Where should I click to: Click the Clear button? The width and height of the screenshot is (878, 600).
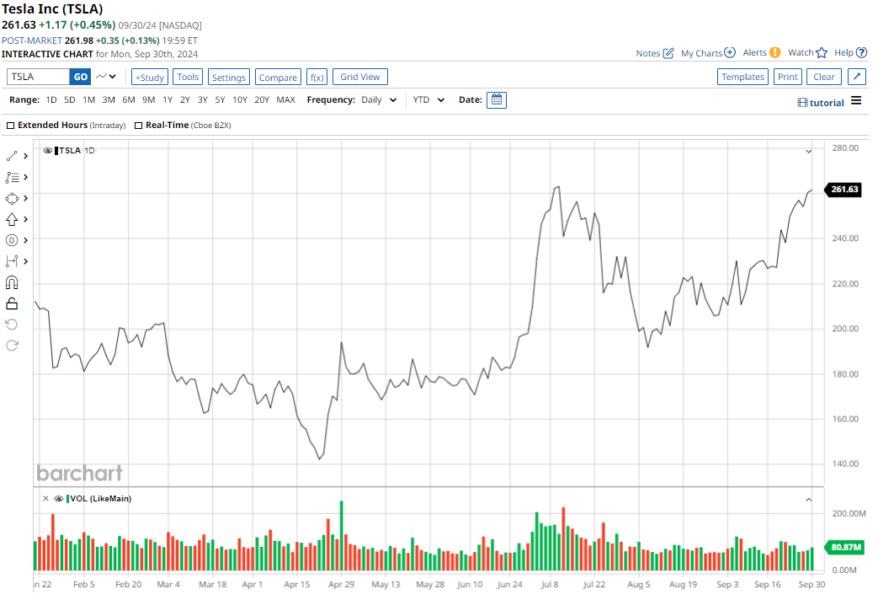(824, 77)
